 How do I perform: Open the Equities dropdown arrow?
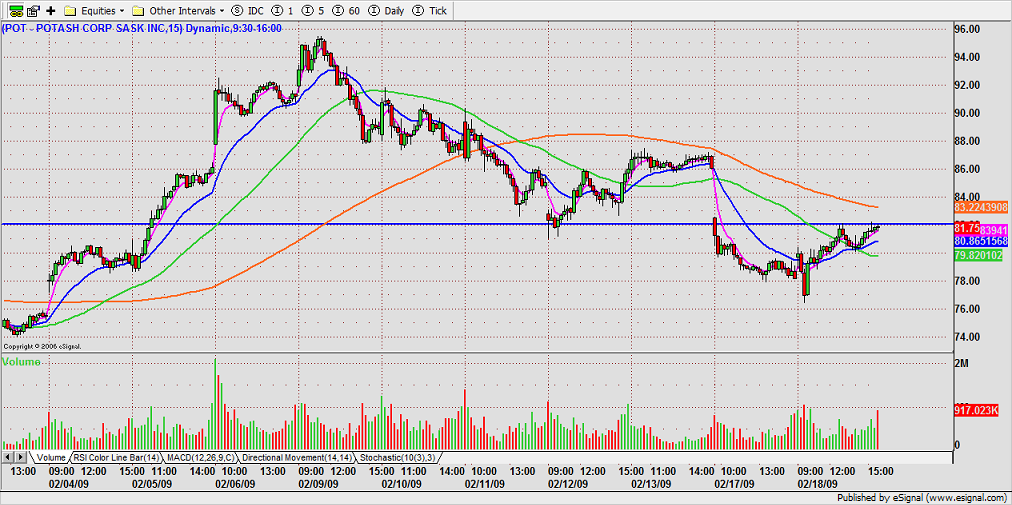point(121,11)
